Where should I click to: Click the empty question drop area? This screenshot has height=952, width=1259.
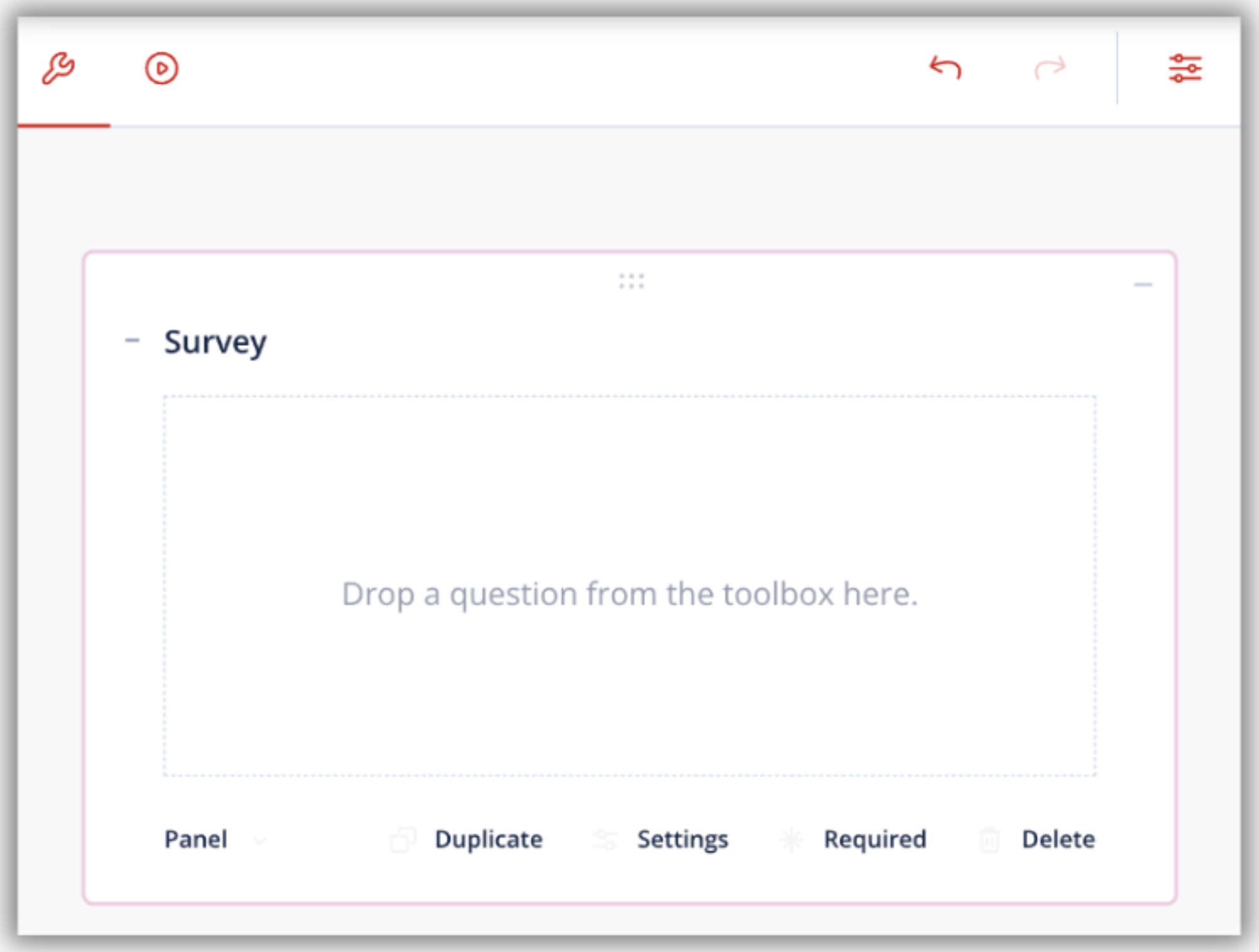pos(629,587)
